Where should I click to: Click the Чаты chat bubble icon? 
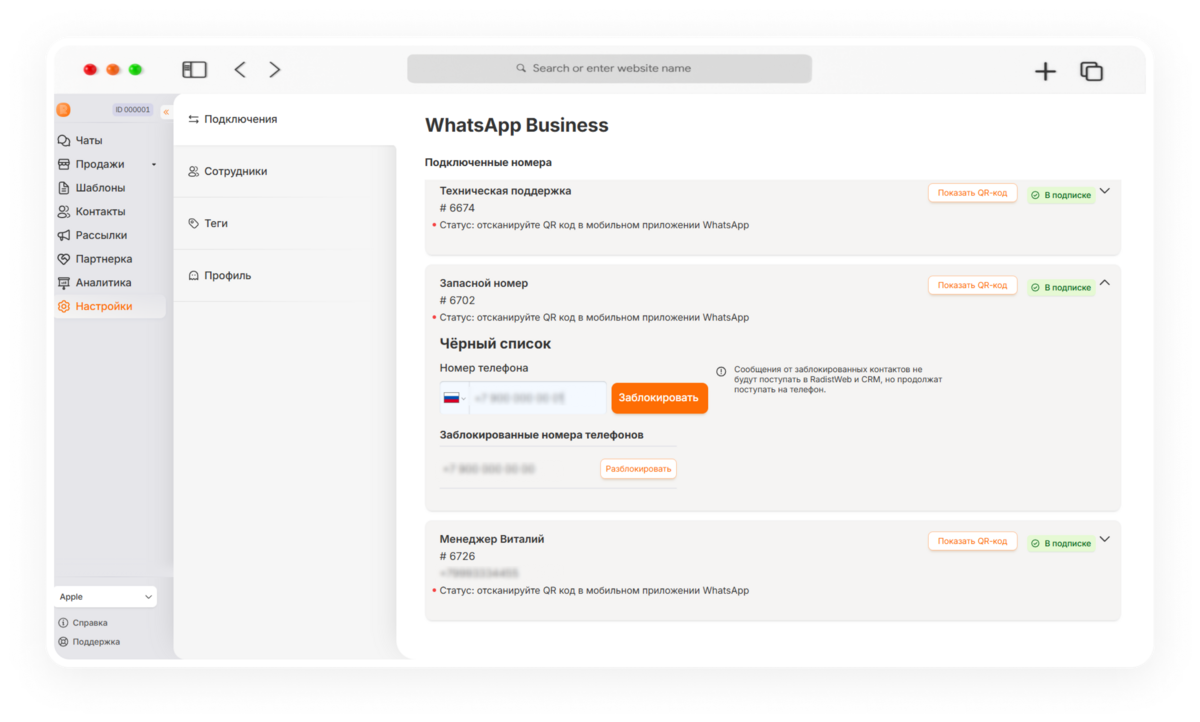(64, 141)
